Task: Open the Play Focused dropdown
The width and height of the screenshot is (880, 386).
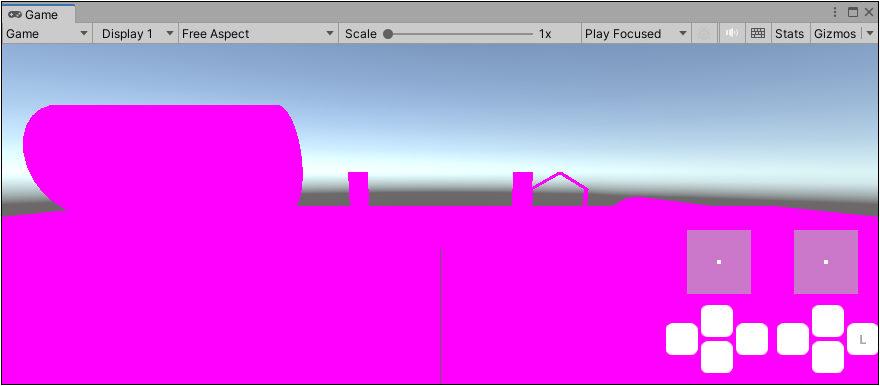Action: pos(636,34)
